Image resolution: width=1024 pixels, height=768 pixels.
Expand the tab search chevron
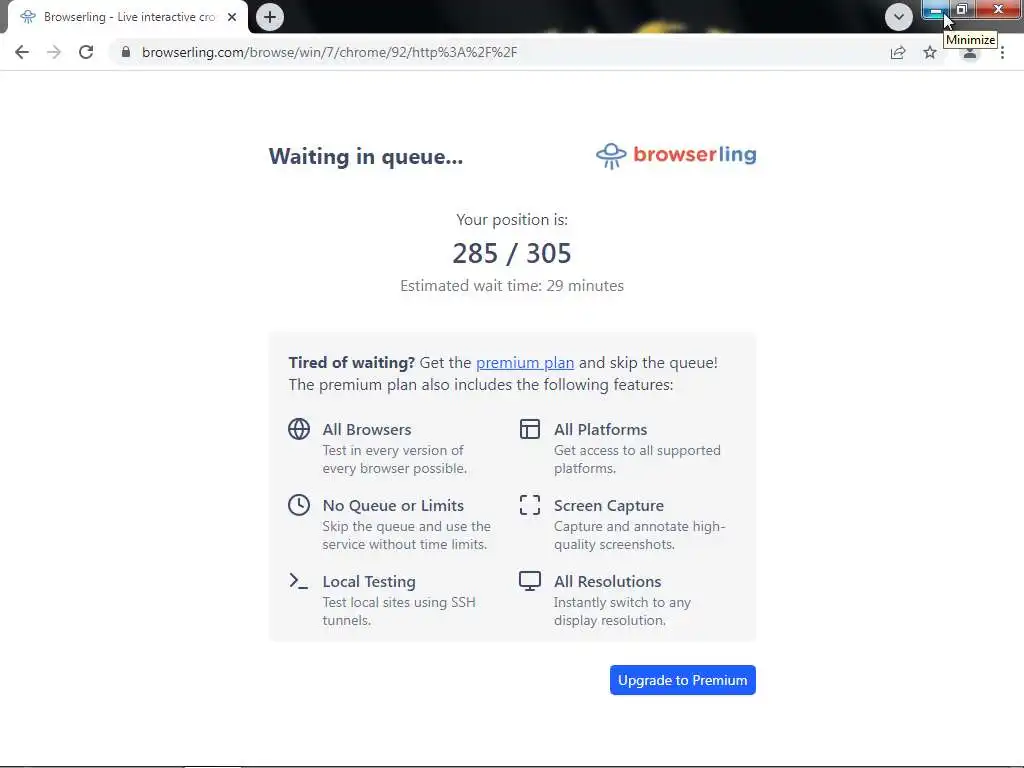[x=899, y=17]
